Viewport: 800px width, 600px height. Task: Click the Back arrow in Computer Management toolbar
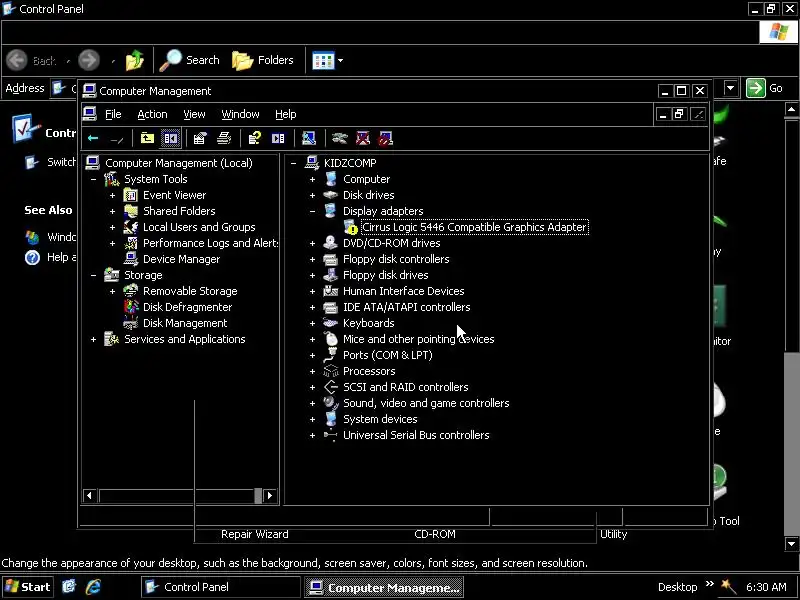click(93, 138)
